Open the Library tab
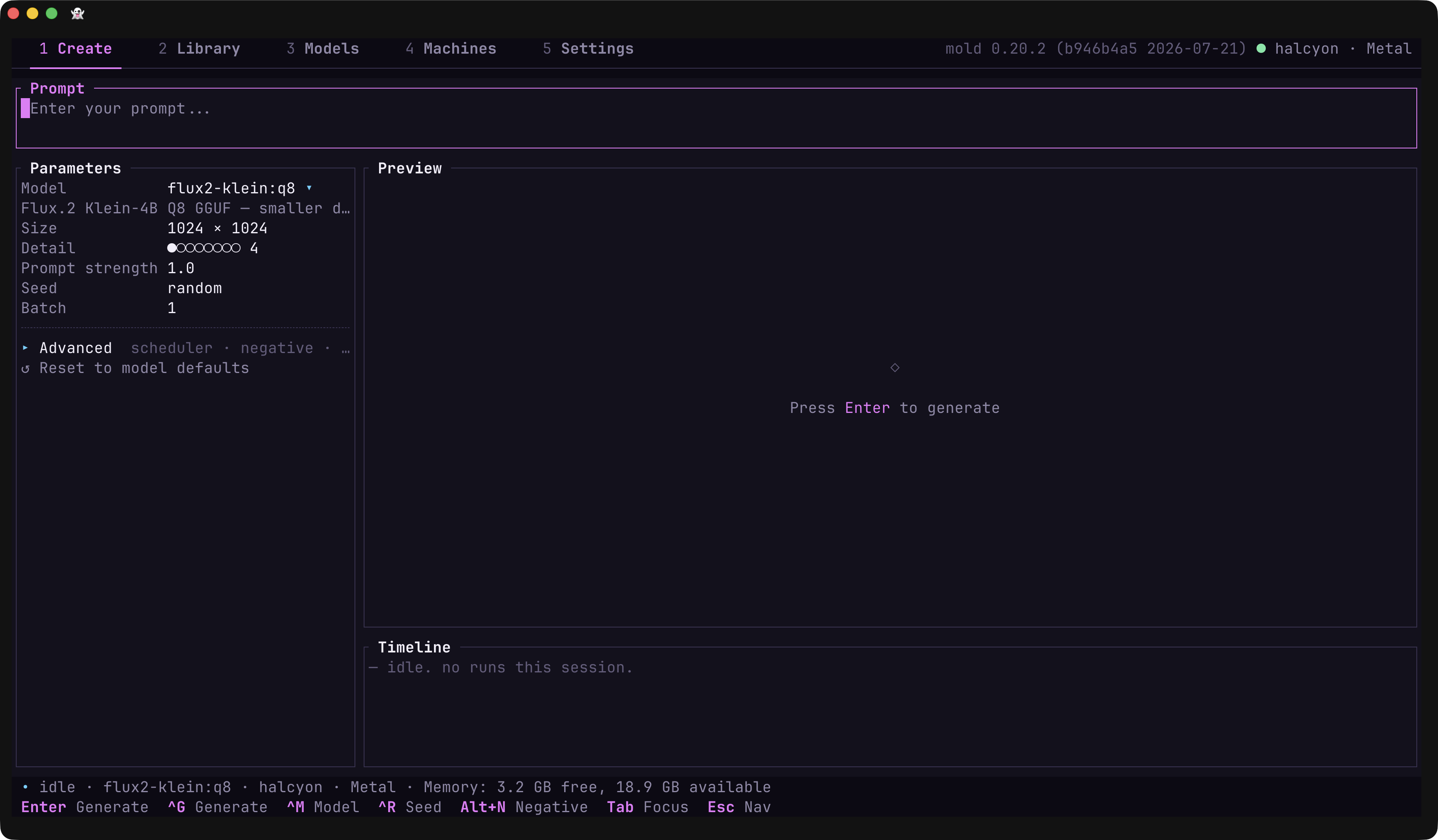This screenshot has width=1438, height=840. (x=199, y=49)
